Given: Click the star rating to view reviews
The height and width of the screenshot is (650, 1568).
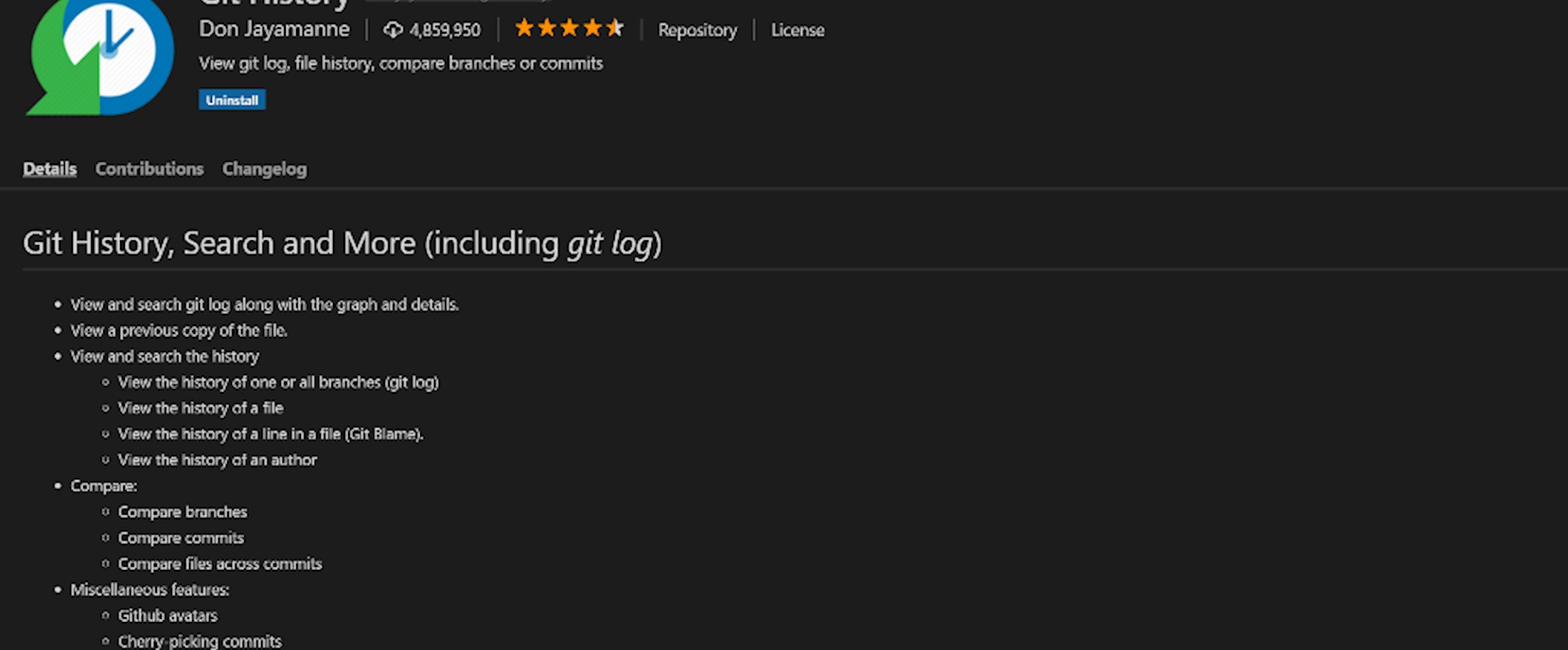Looking at the screenshot, I should click(570, 28).
